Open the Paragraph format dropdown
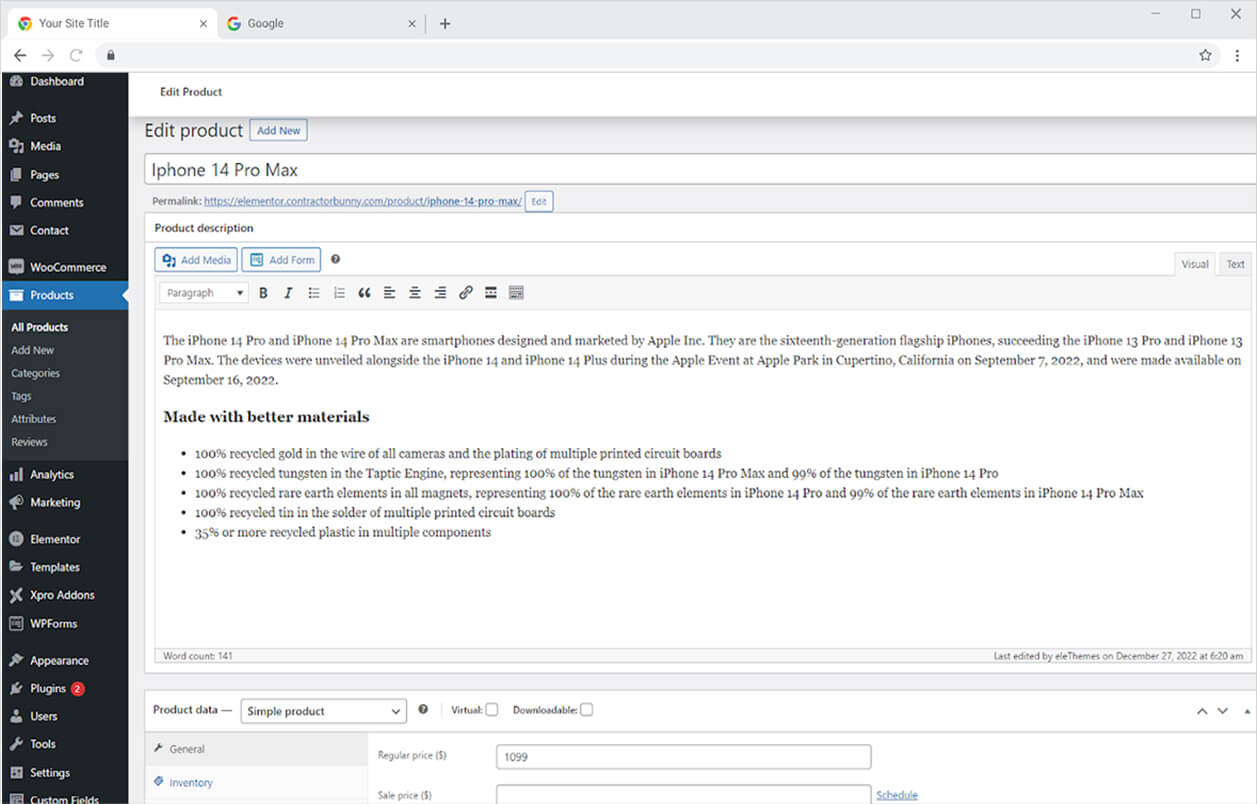1257x804 pixels. [x=205, y=293]
